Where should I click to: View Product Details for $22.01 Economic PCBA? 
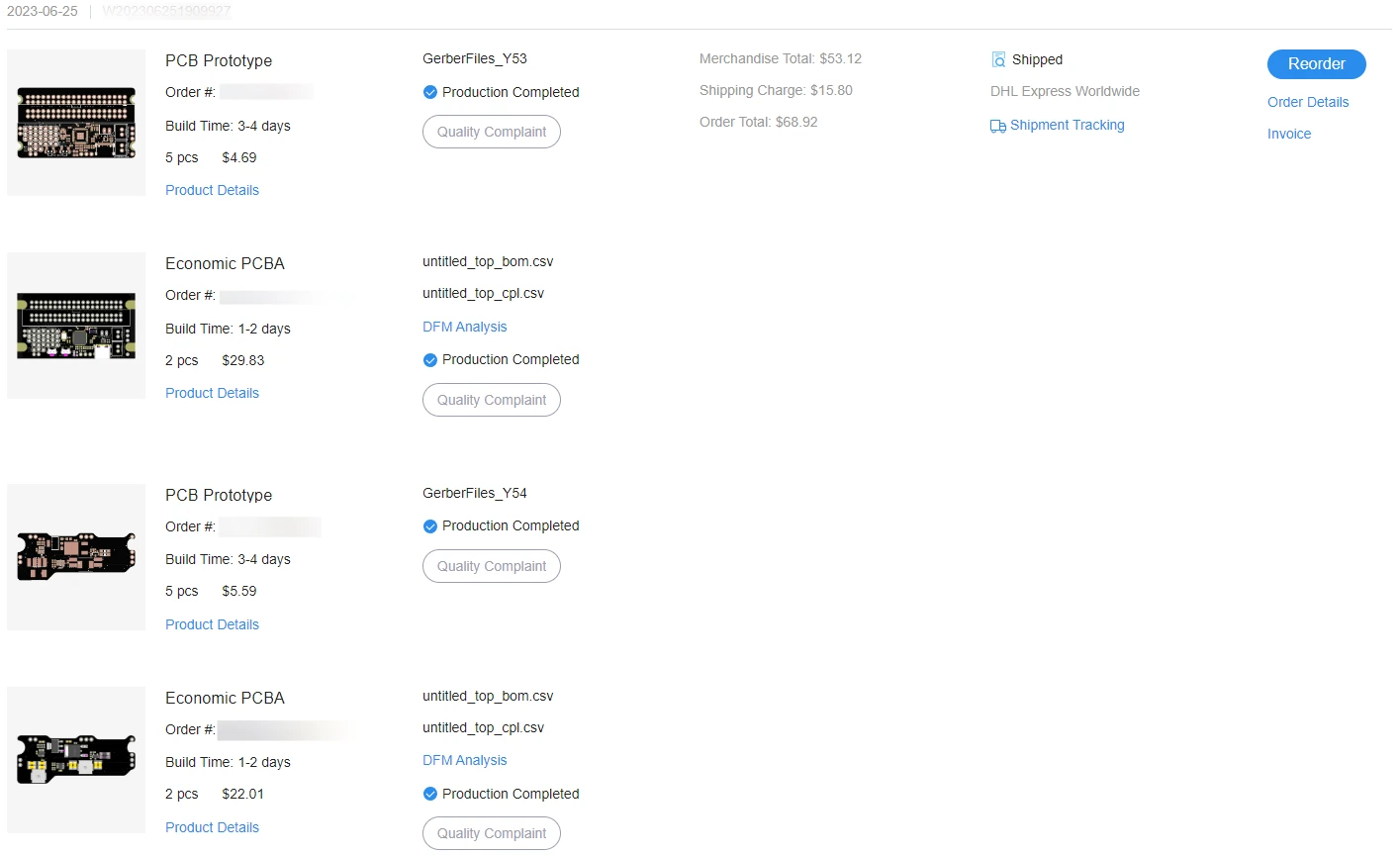click(212, 827)
